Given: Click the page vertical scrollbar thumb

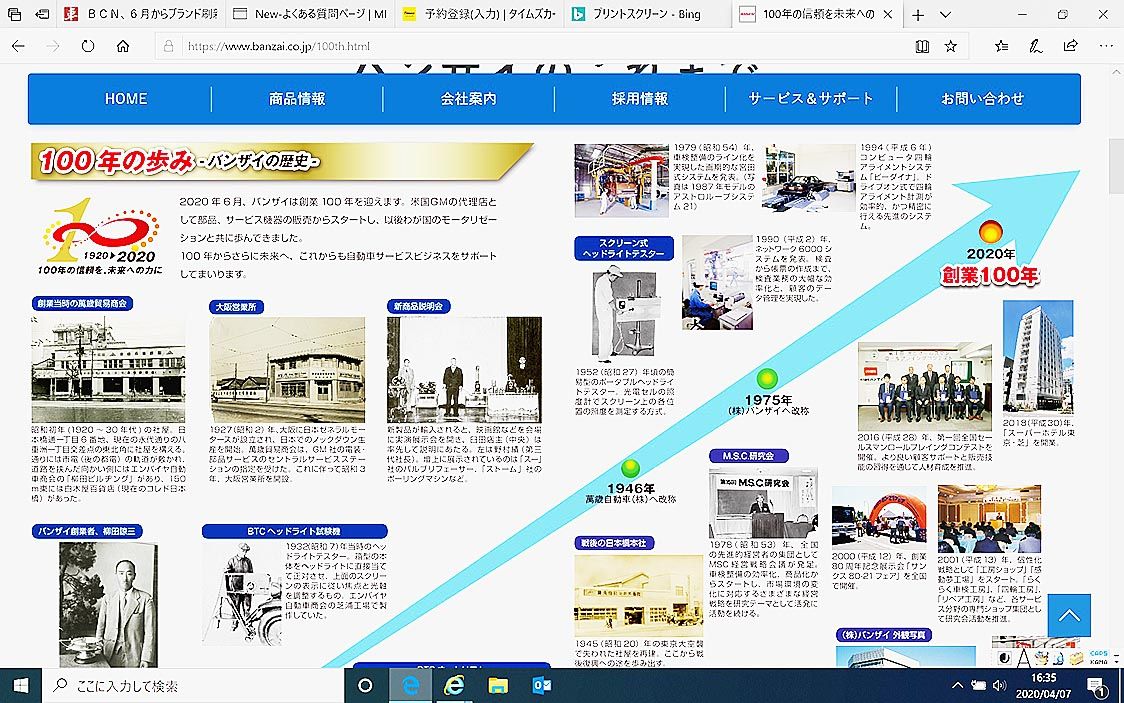Looking at the screenshot, I should pyautogui.click(x=1116, y=166).
